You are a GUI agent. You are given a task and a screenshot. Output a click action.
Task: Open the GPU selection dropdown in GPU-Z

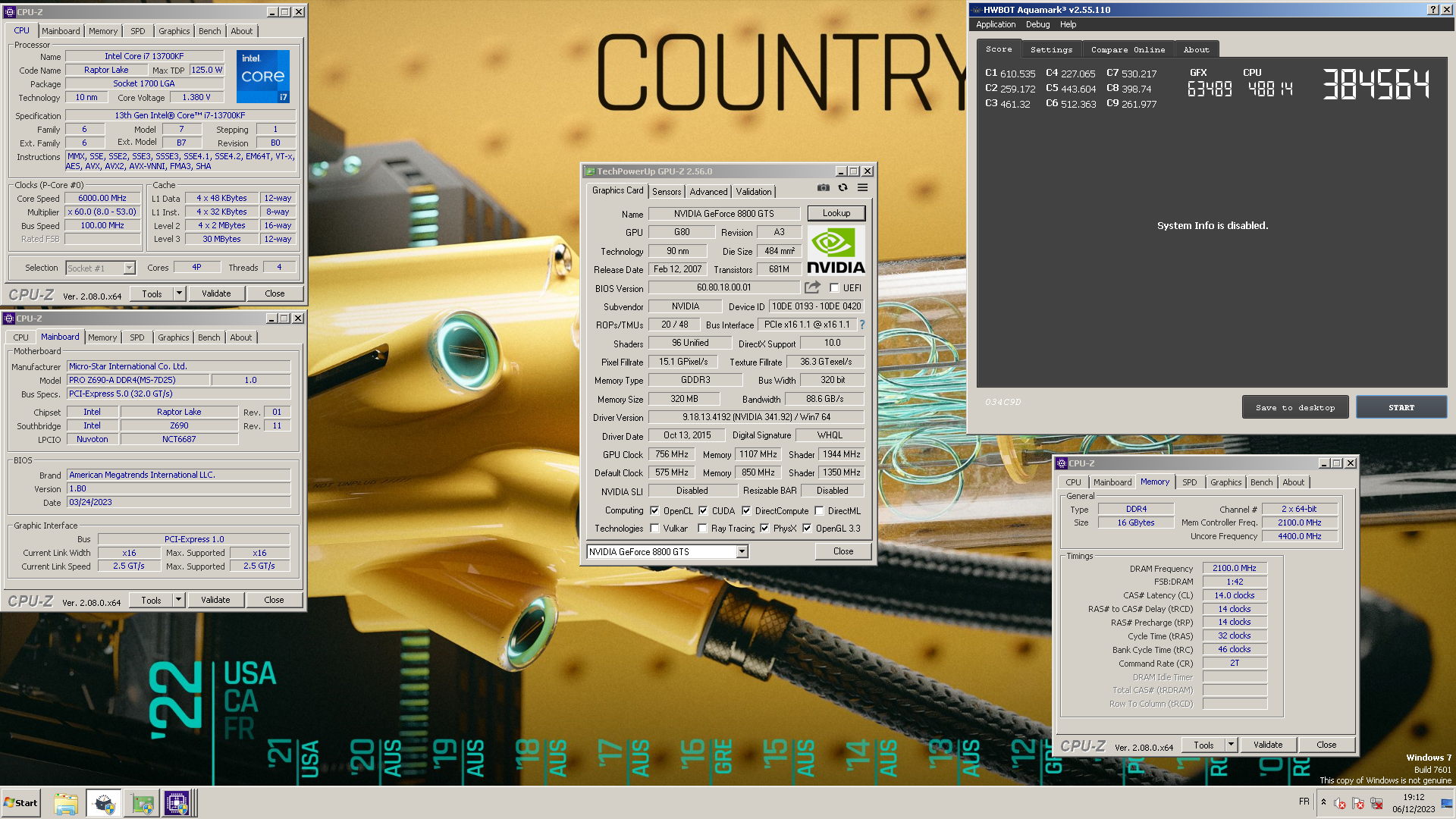point(742,551)
